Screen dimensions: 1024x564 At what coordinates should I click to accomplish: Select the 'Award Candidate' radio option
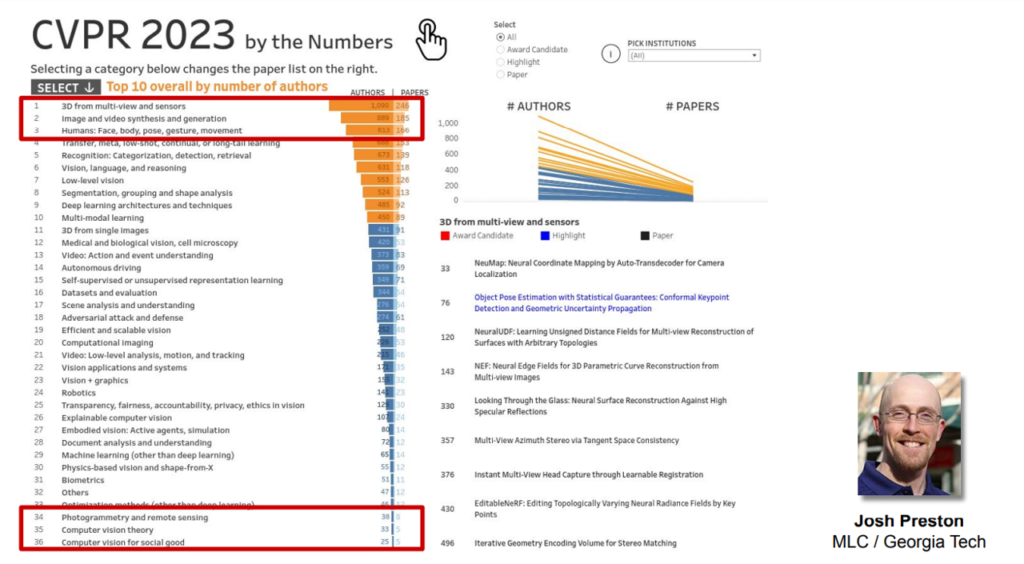(501, 49)
